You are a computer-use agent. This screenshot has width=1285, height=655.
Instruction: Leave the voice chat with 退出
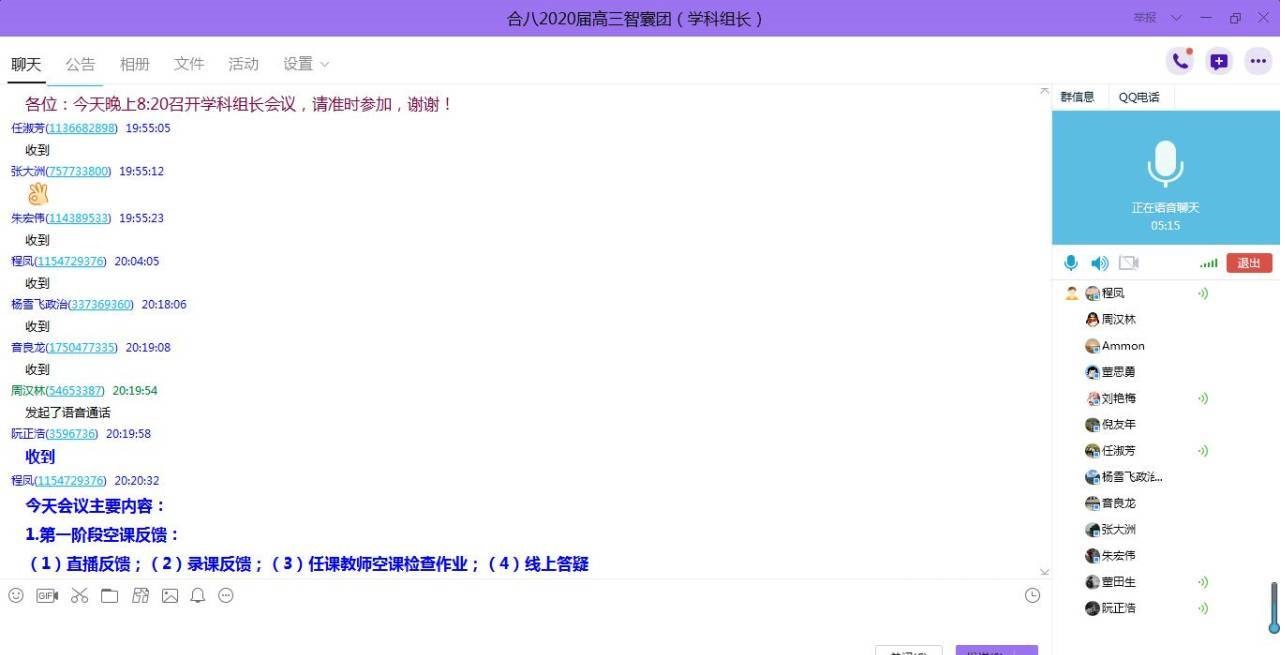(1249, 263)
